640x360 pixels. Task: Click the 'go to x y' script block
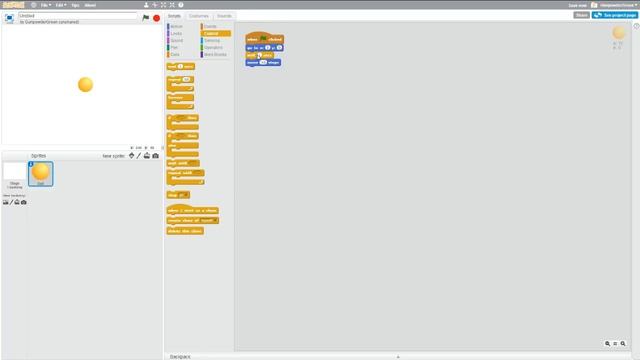point(264,48)
